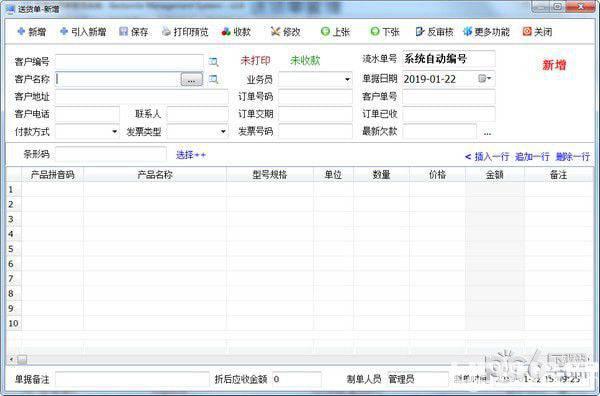The image size is (600, 396).
Task: Click the 价格 column header
Action: tap(437, 175)
